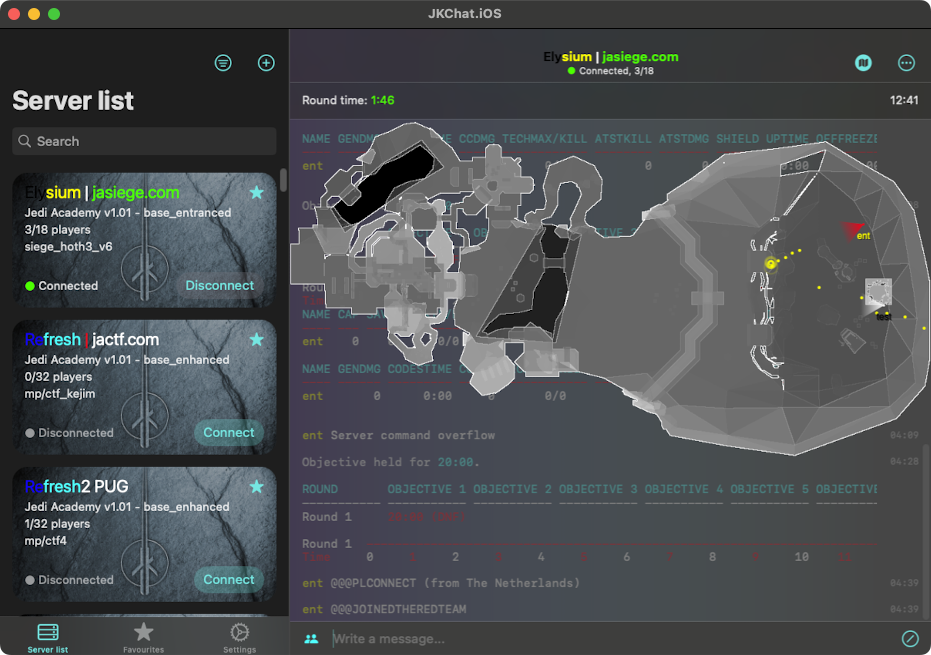
Task: Focus the server Search field
Action: click(x=144, y=141)
